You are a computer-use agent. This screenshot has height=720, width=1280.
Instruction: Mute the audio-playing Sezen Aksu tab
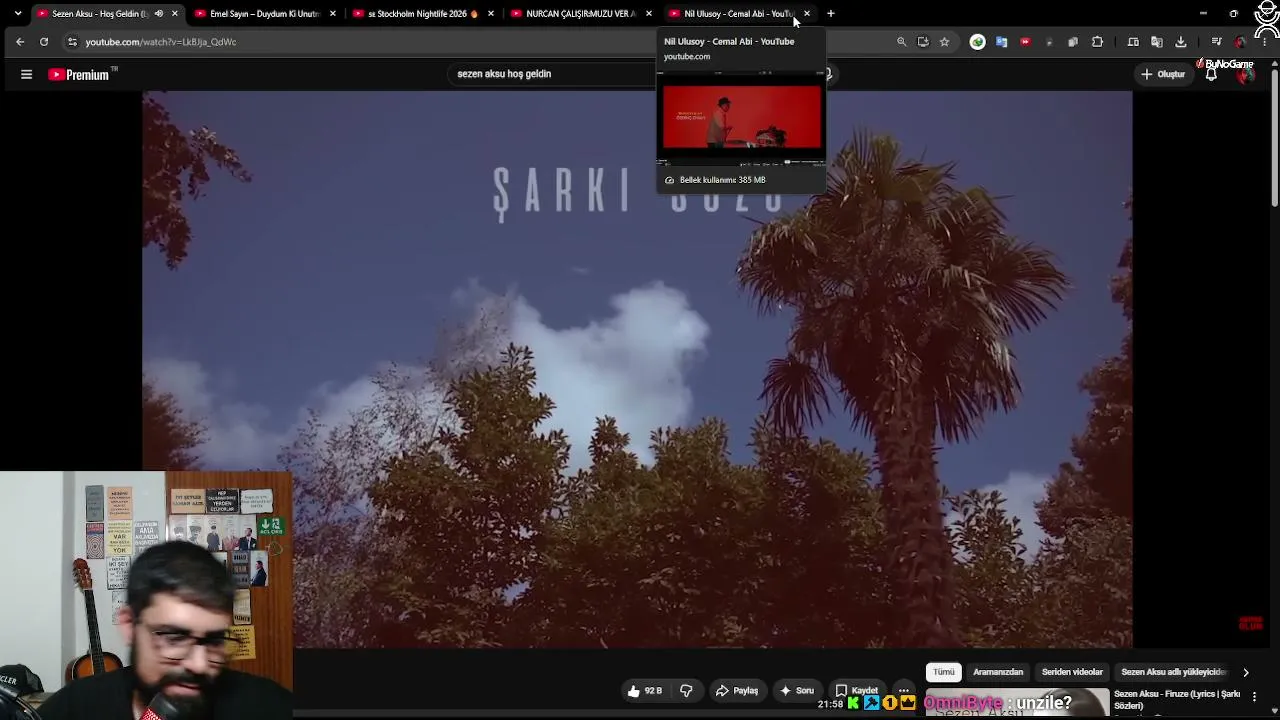pos(159,14)
